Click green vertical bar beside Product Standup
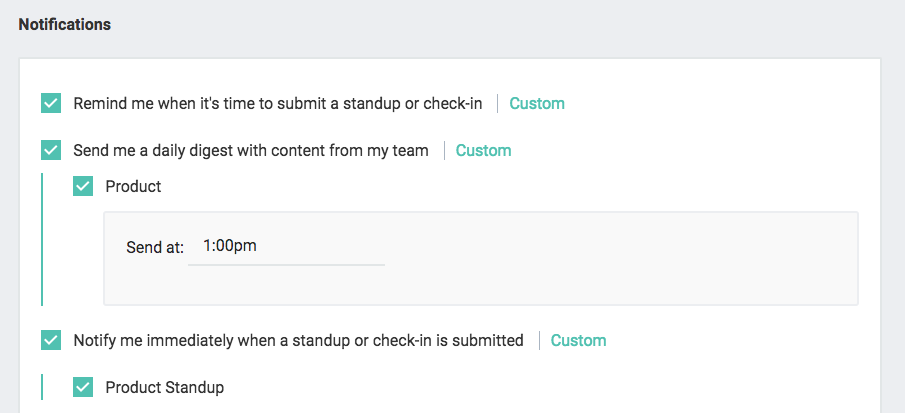The height and width of the screenshot is (413, 905). coord(42,387)
